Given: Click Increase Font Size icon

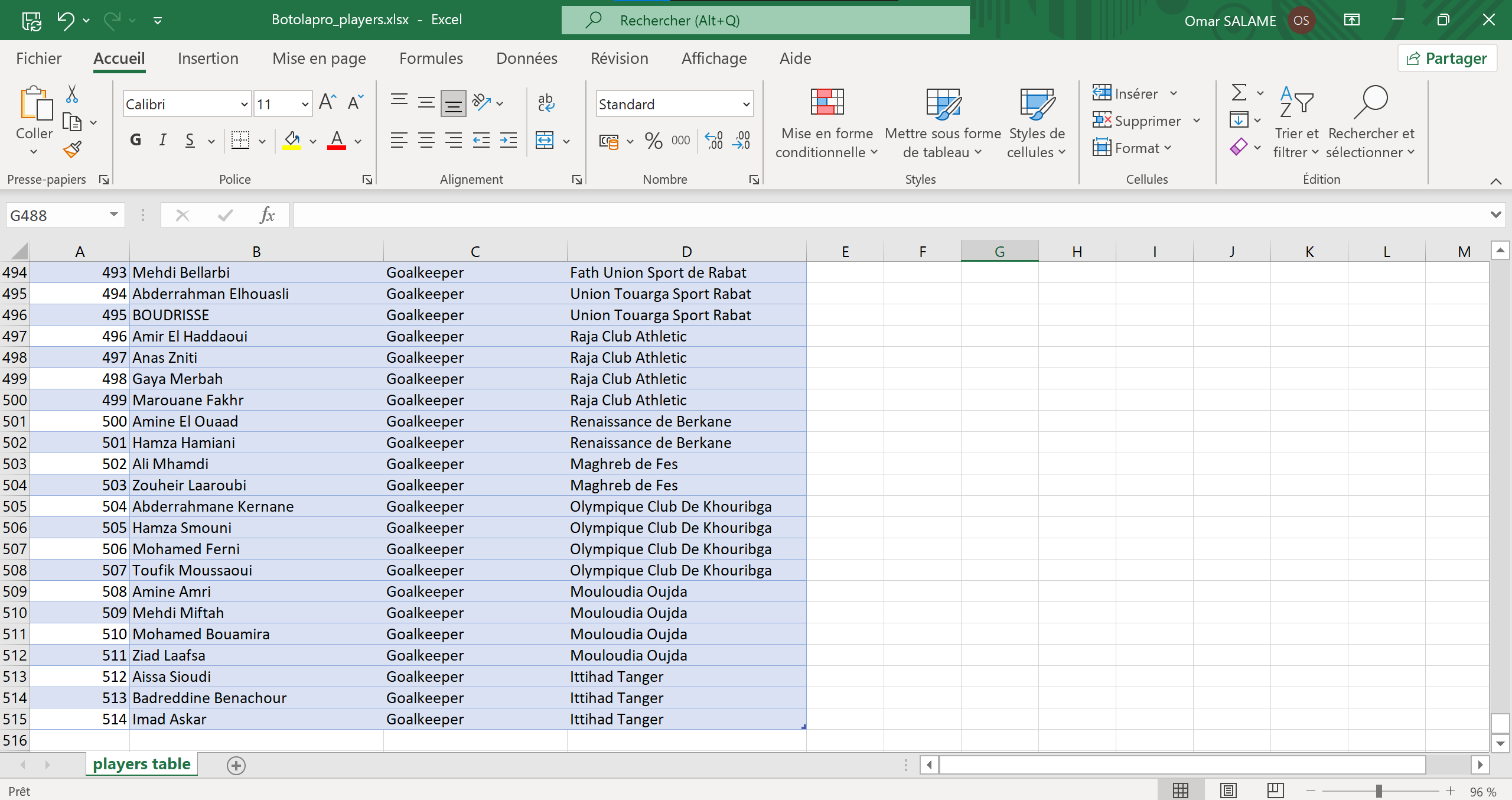Looking at the screenshot, I should point(327,103).
